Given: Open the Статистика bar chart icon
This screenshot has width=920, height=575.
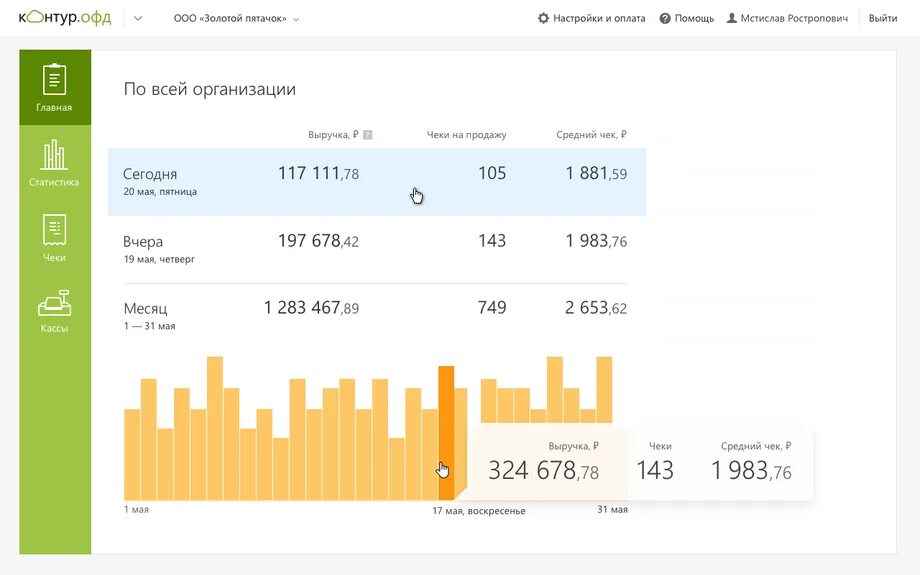Looking at the screenshot, I should (55, 155).
